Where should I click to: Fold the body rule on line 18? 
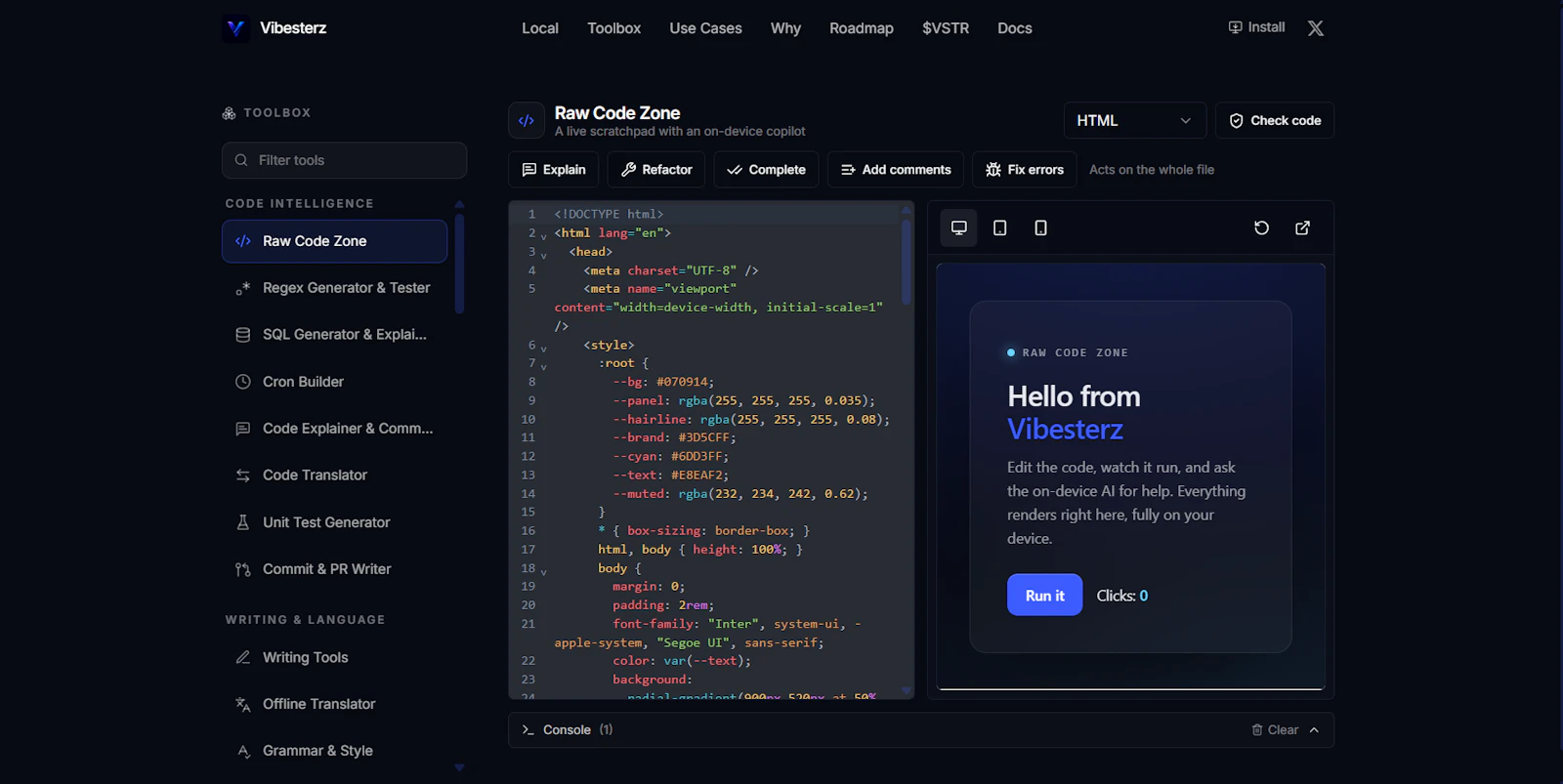click(544, 572)
